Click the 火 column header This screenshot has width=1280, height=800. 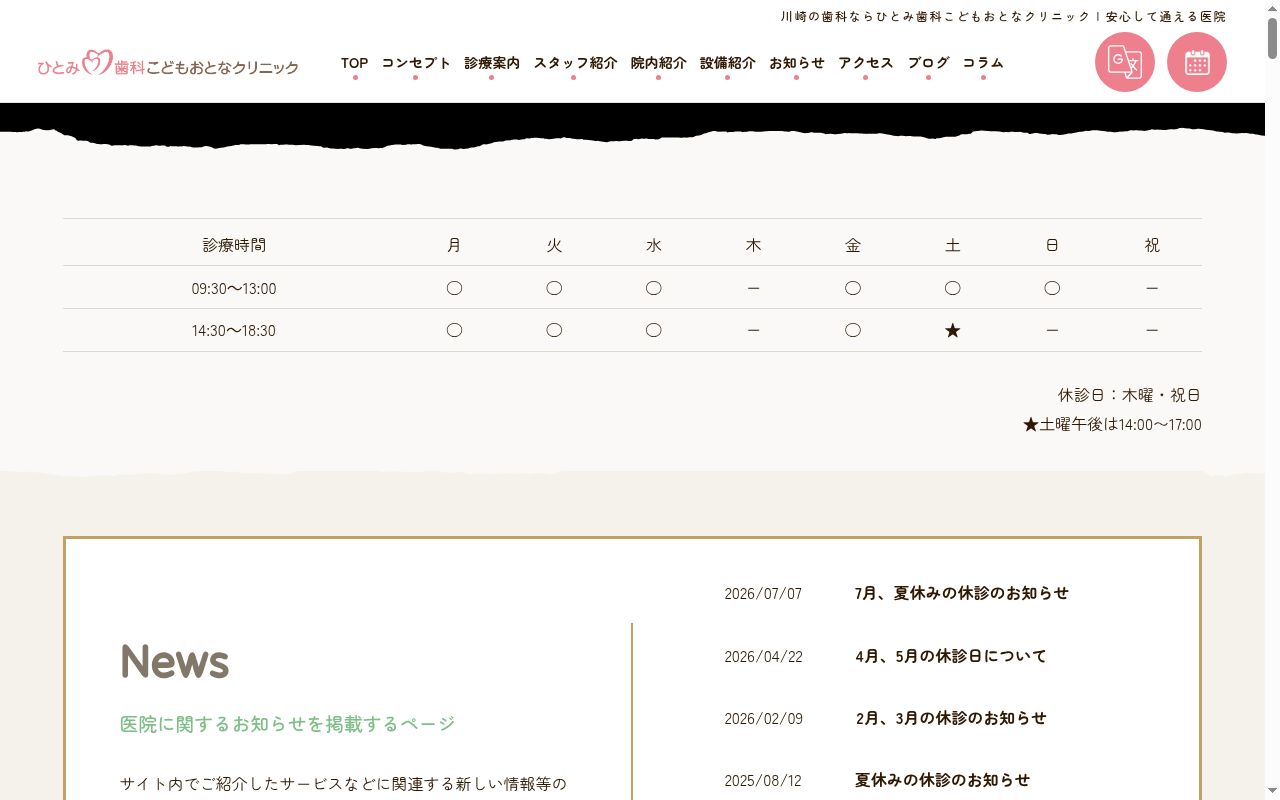pos(554,245)
